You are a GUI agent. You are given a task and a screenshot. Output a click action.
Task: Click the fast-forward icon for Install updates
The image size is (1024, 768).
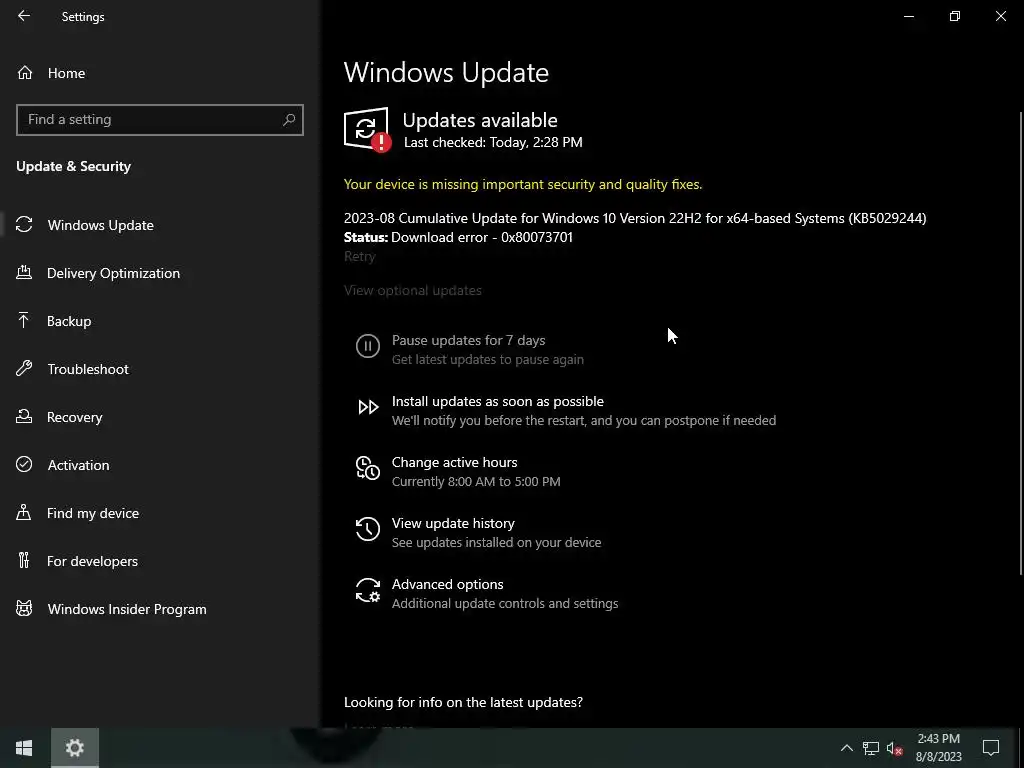[368, 408]
